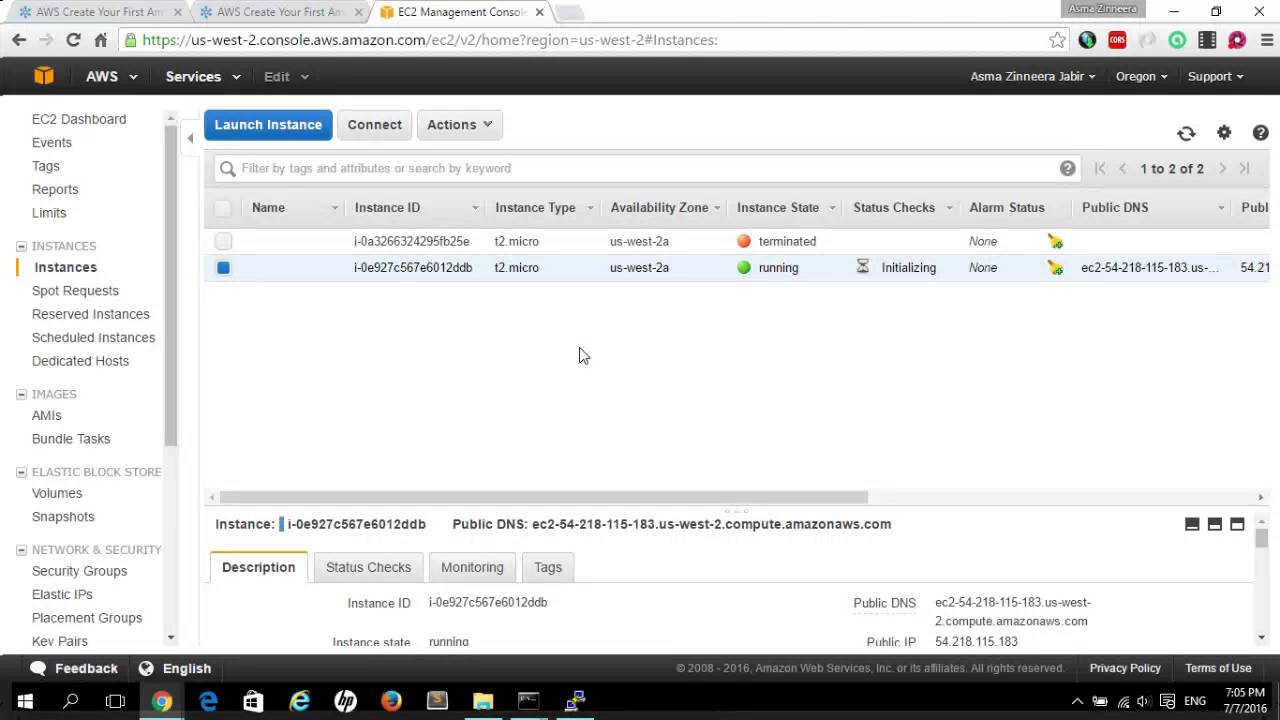Screen dimensions: 1280x720
Task: Change the language from English
Action: (x=175, y=668)
